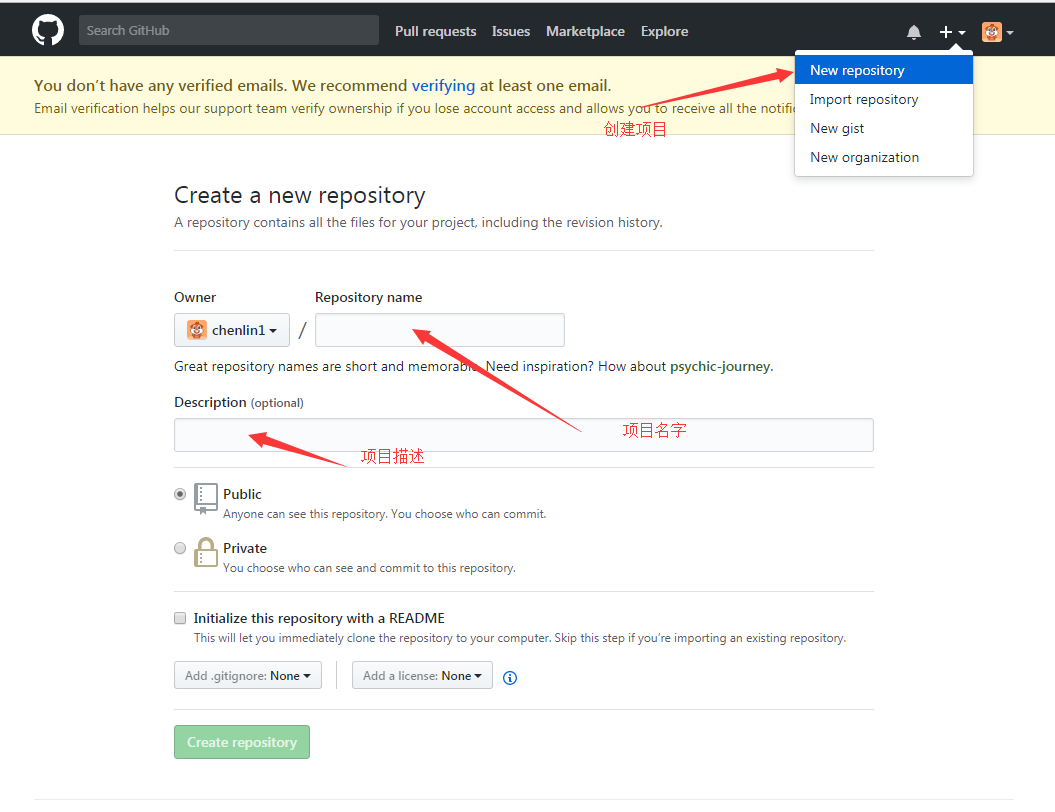The height and width of the screenshot is (812, 1055).
Task: Click the license info icon
Action: pos(510,677)
